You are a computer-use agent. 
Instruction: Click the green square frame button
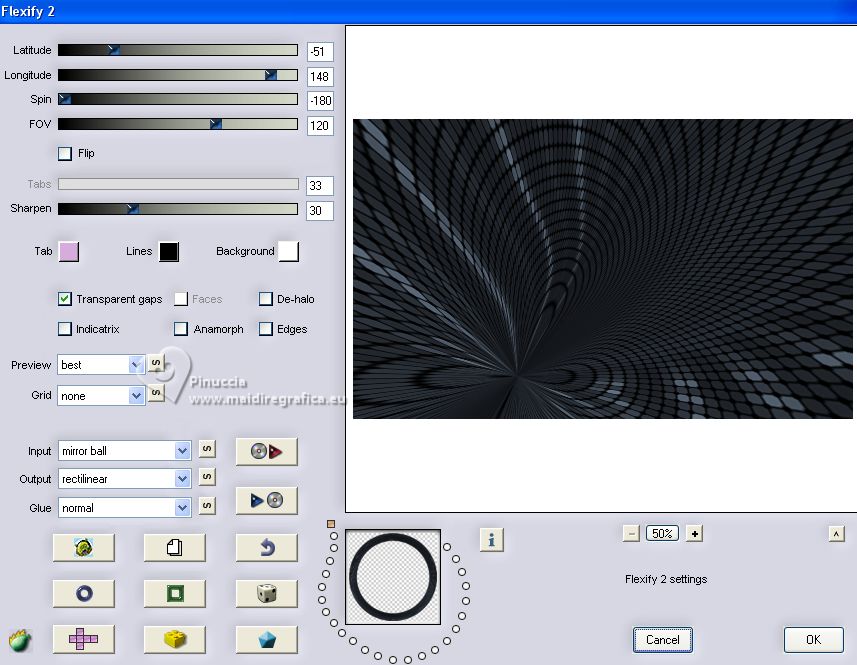click(175, 593)
